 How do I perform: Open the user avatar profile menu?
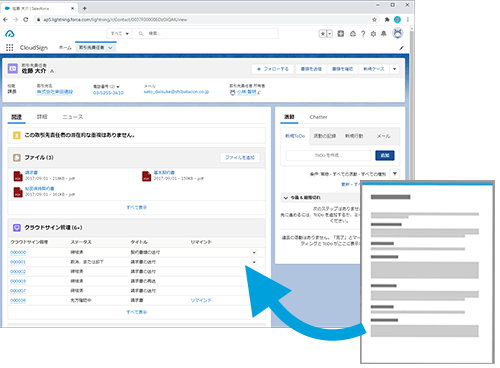[398, 33]
